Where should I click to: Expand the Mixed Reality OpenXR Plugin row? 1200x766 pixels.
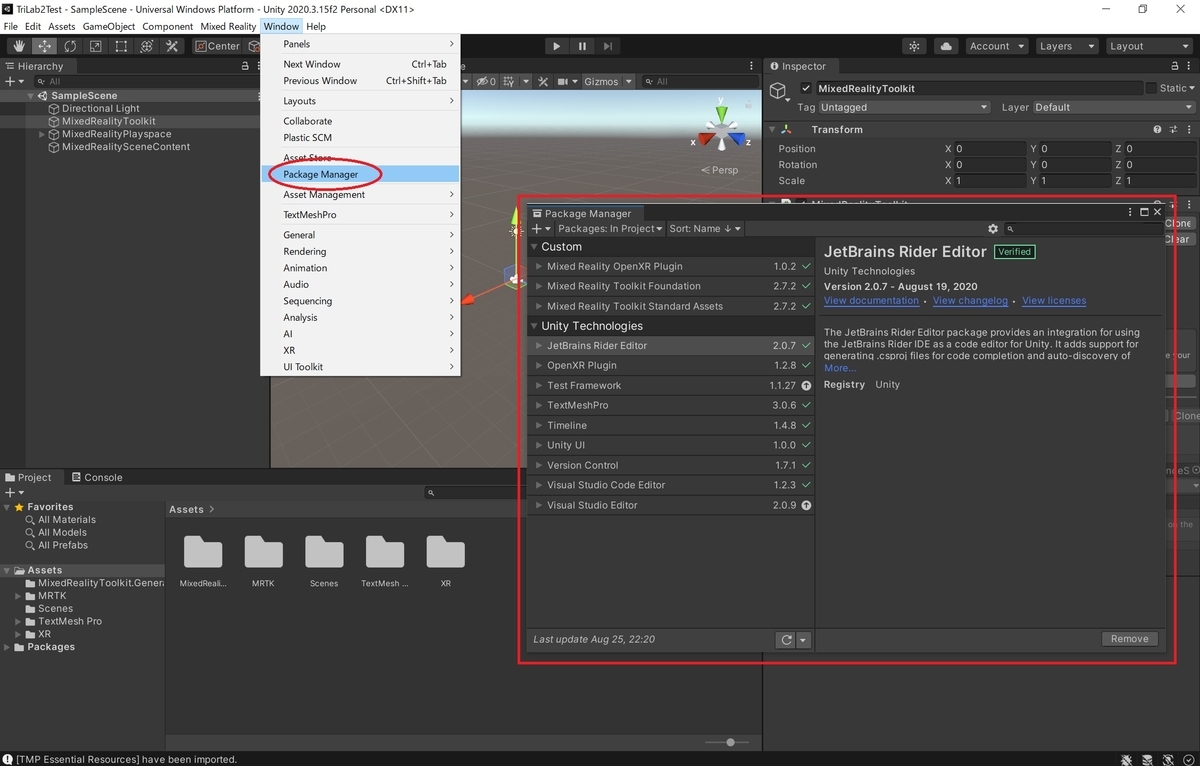(x=539, y=267)
